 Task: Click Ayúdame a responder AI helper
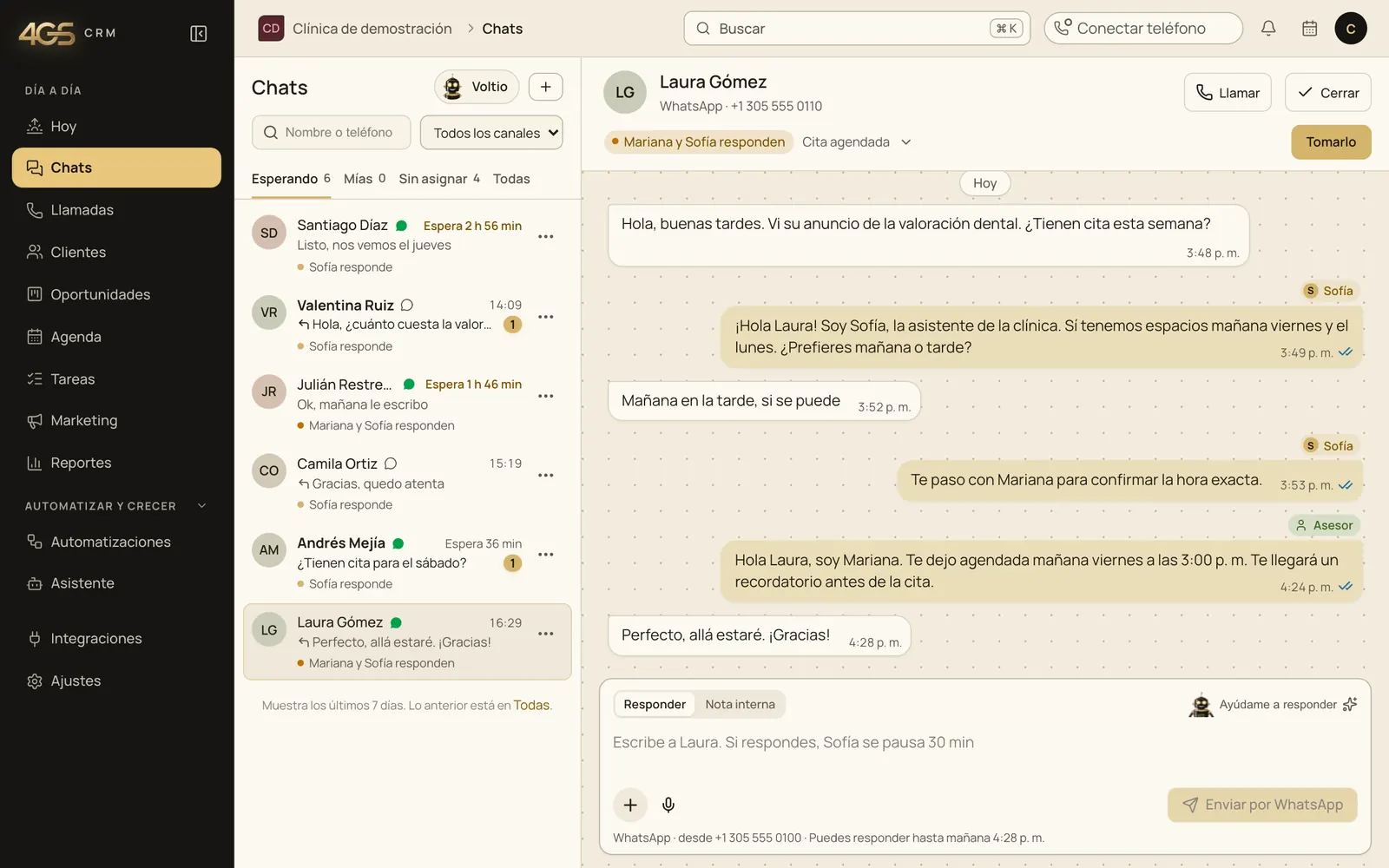coord(1273,705)
